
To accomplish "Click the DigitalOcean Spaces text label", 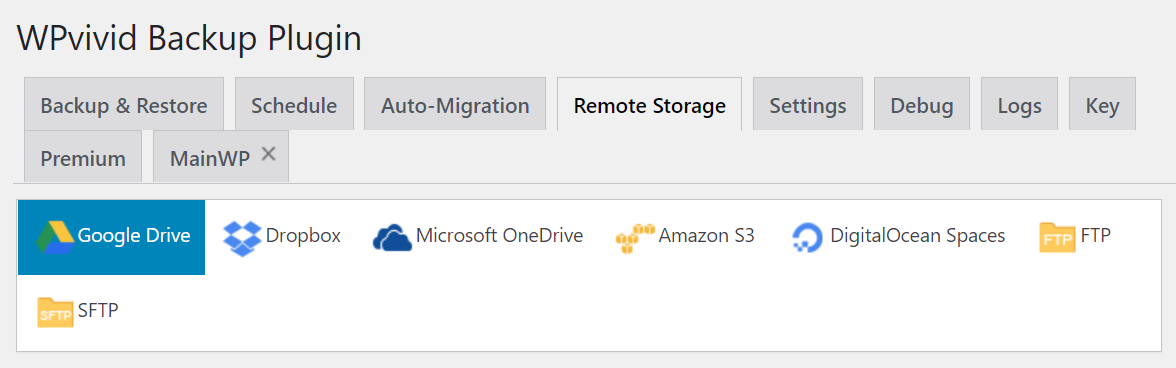I will [917, 237].
